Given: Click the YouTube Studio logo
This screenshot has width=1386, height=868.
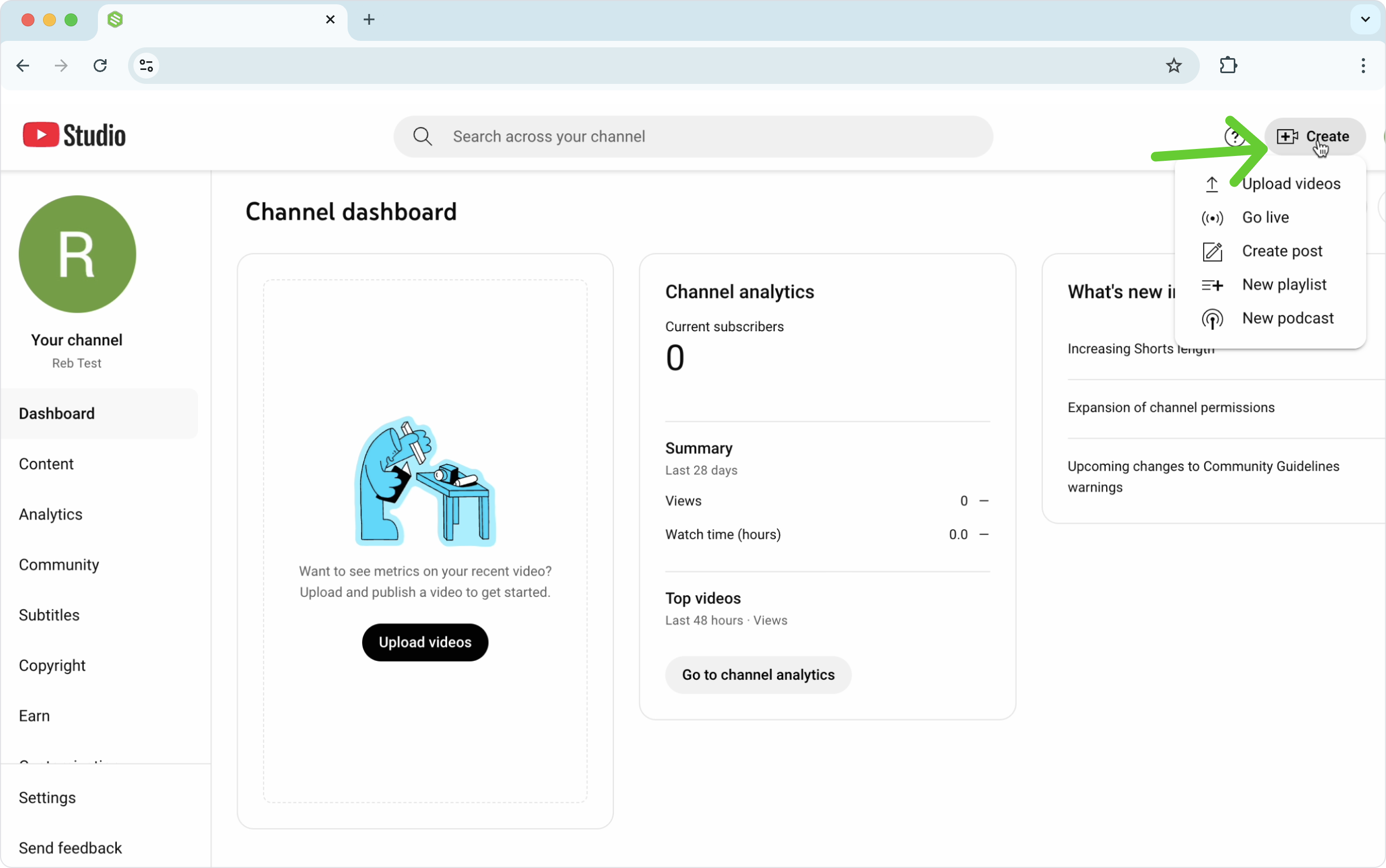Looking at the screenshot, I should tap(74, 136).
